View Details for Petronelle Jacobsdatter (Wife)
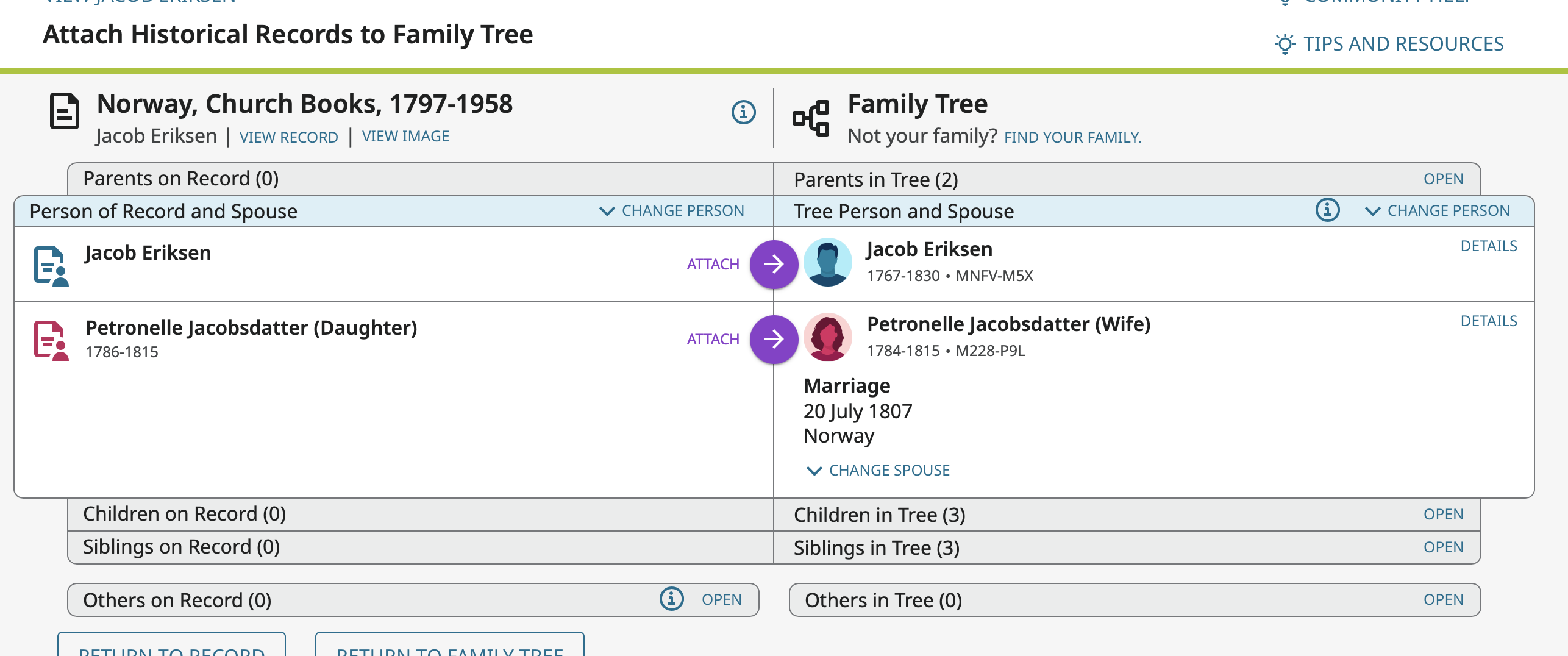This screenshot has height=656, width=1568. point(1488,321)
